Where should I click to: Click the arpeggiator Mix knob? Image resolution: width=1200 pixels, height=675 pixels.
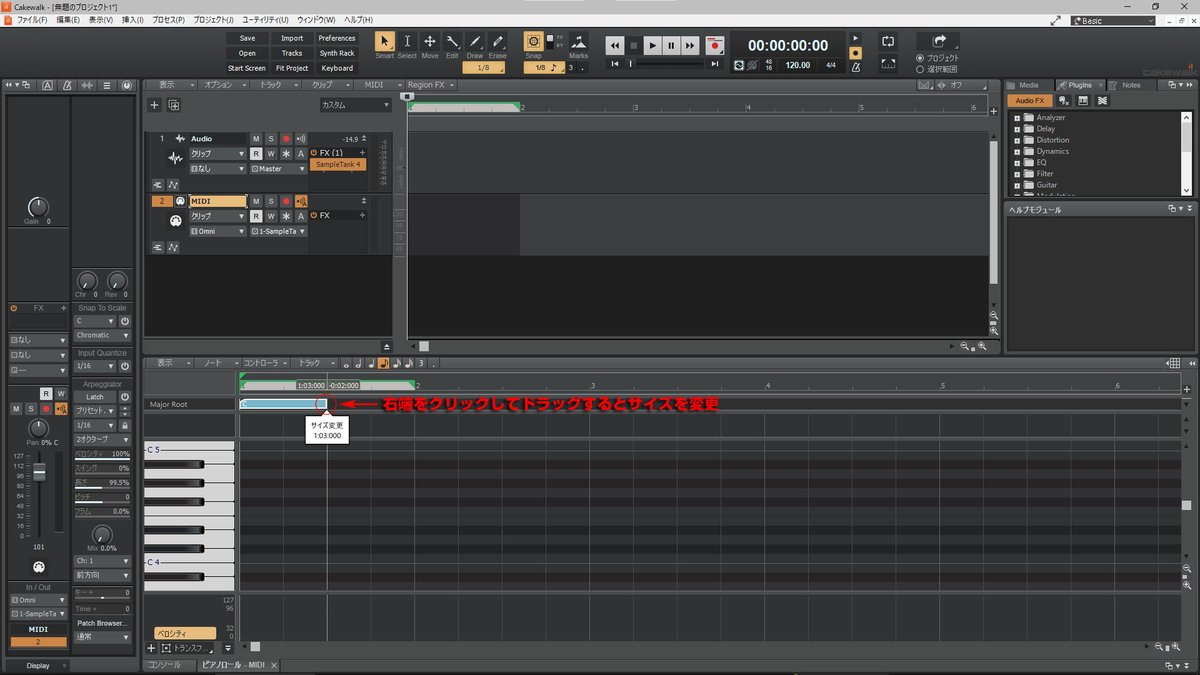click(102, 534)
